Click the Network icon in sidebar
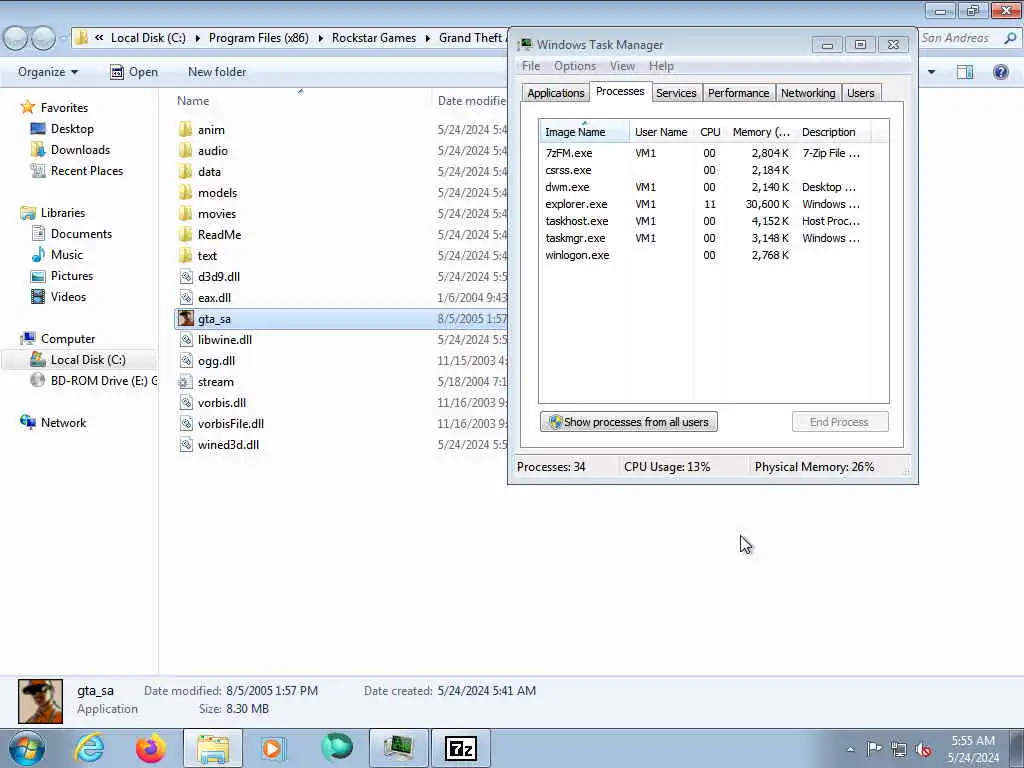This screenshot has width=1024, height=768. [x=28, y=422]
